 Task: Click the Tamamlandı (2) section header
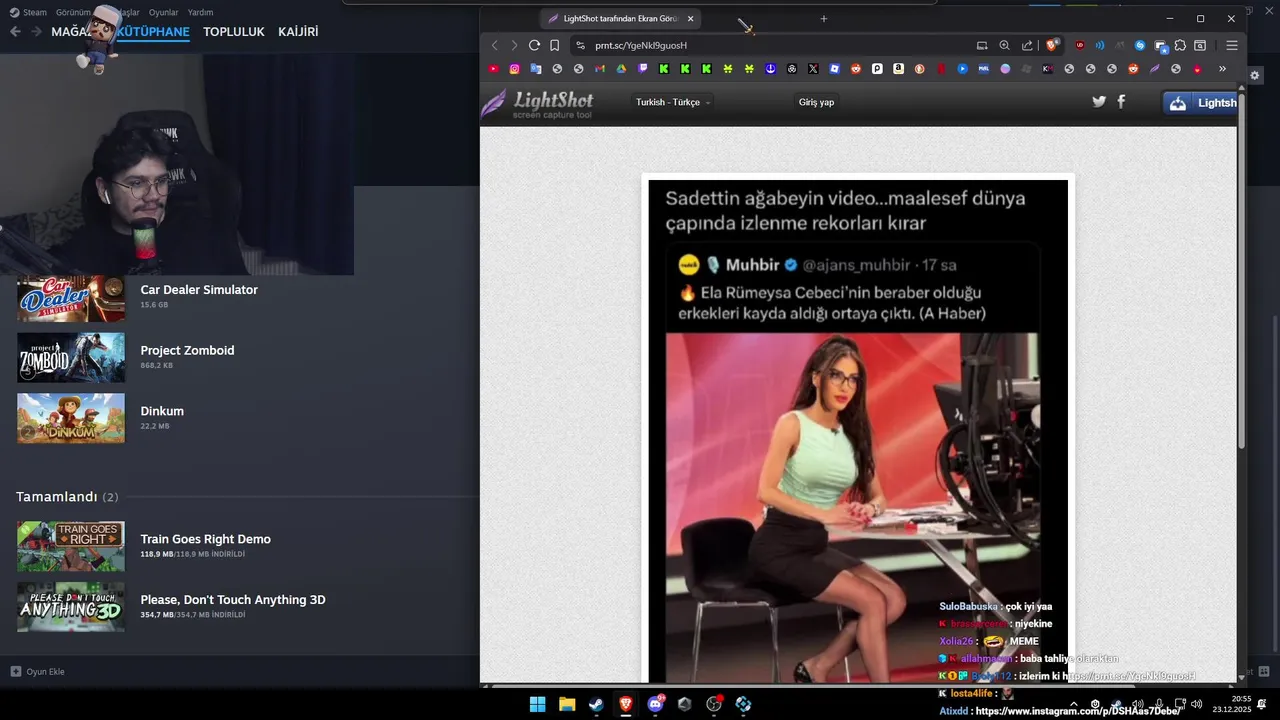pyautogui.click(x=67, y=497)
